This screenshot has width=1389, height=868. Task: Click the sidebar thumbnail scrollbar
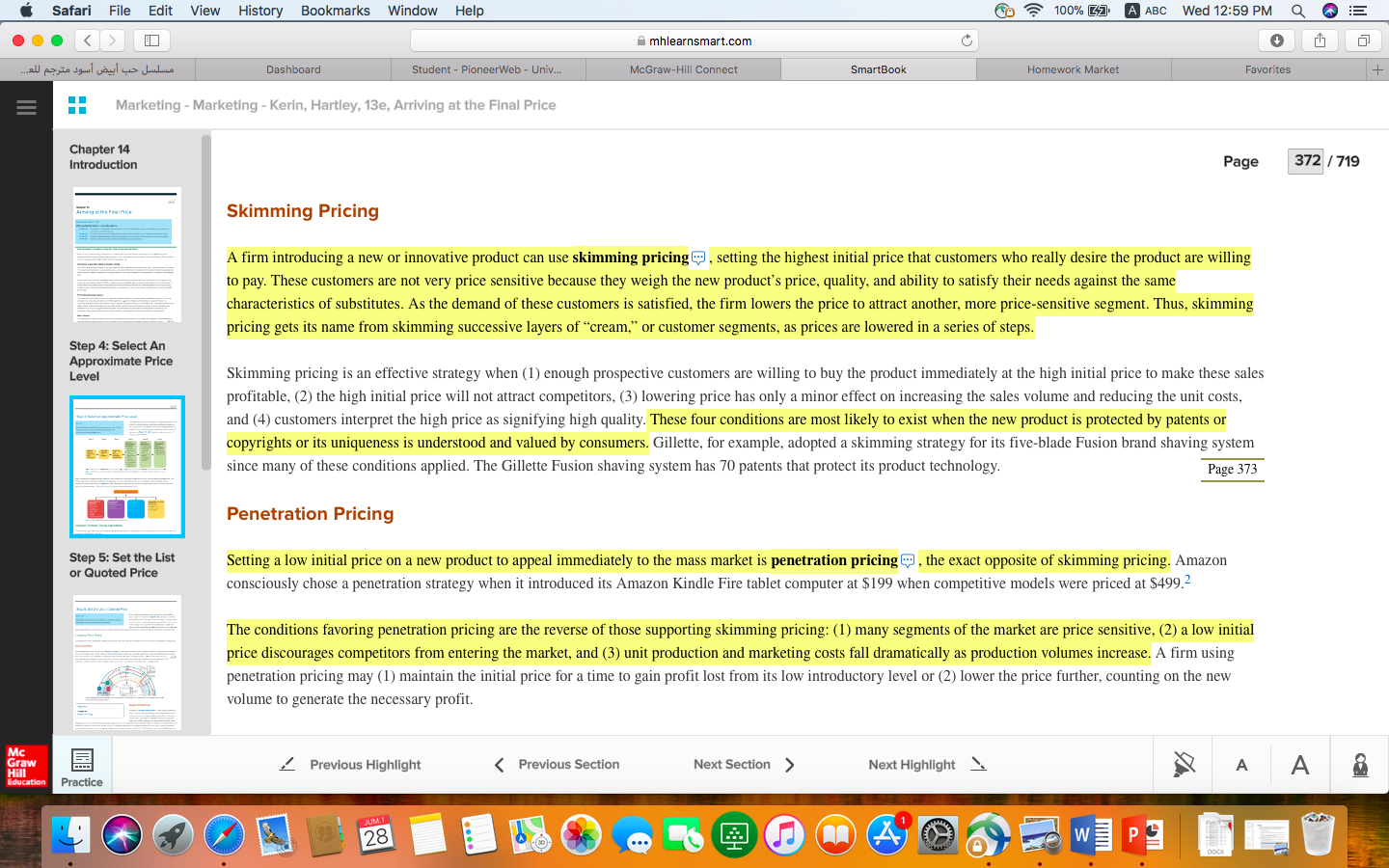coord(205,303)
